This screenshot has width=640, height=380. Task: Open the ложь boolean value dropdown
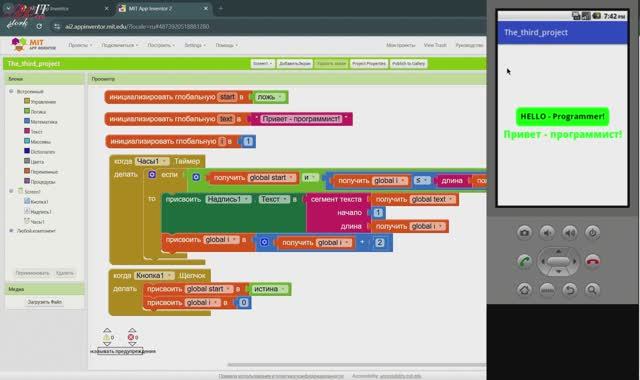[x=269, y=97]
